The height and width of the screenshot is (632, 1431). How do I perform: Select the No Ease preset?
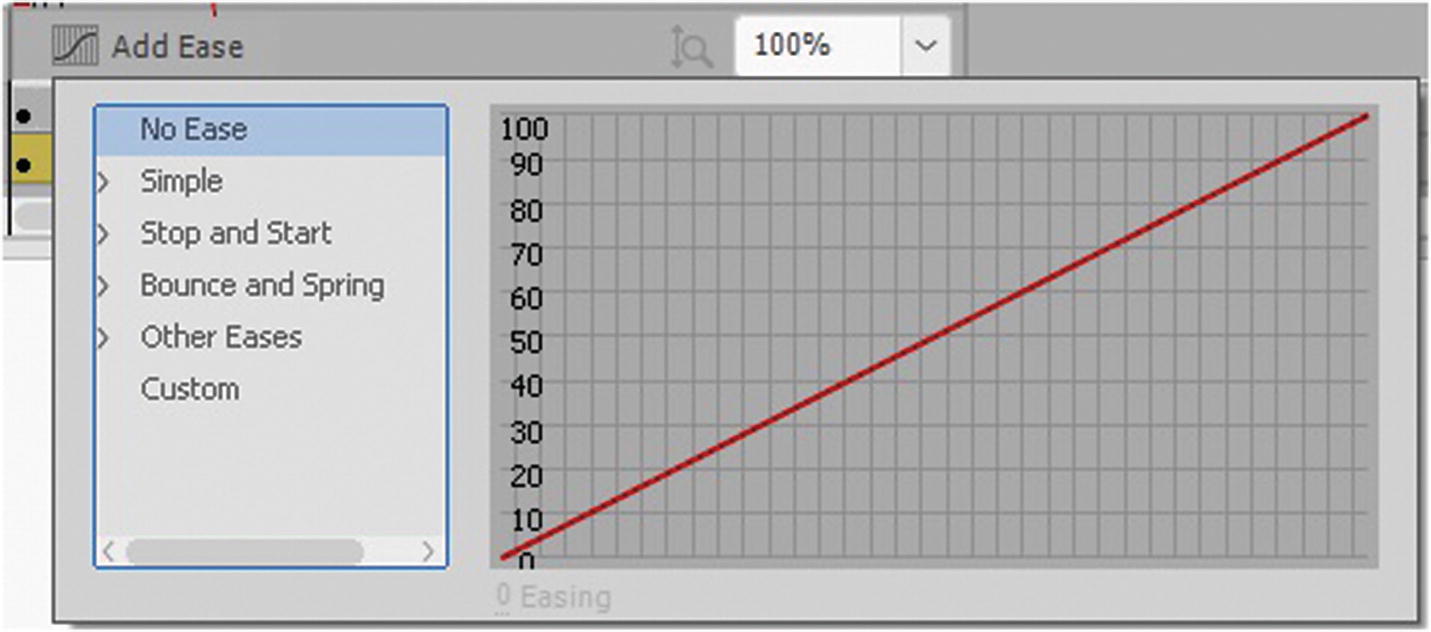193,130
